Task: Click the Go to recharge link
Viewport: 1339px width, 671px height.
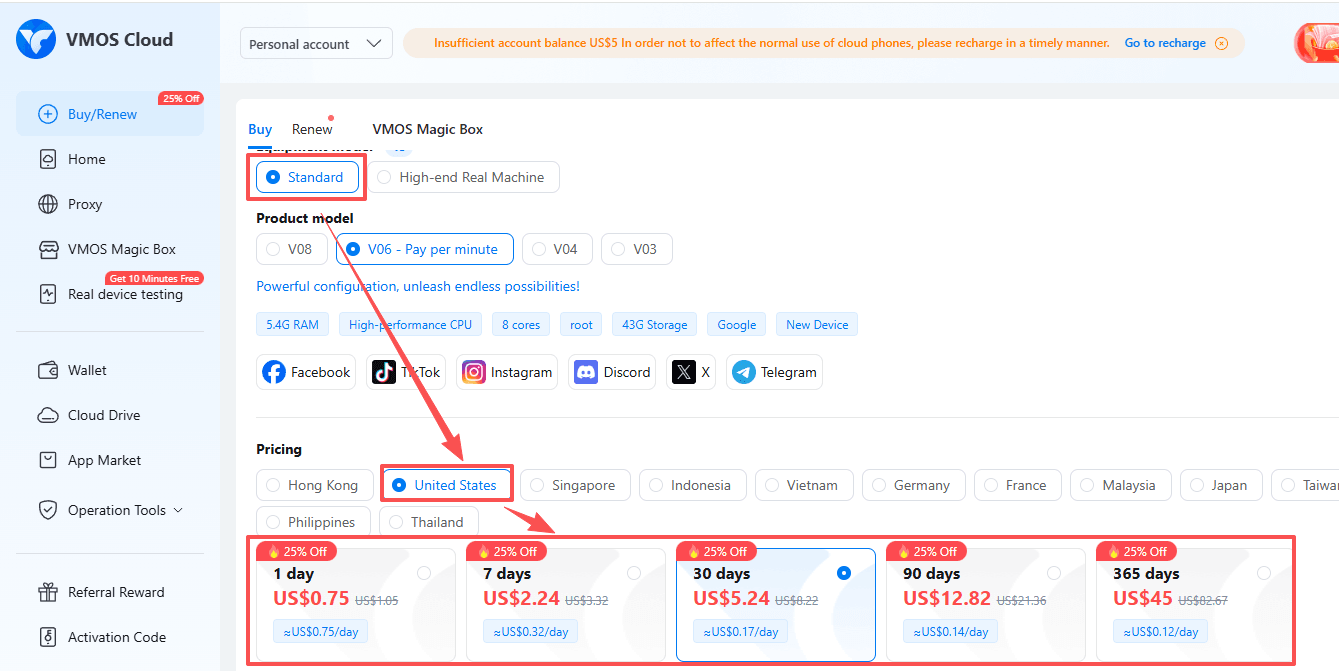Action: click(1167, 43)
